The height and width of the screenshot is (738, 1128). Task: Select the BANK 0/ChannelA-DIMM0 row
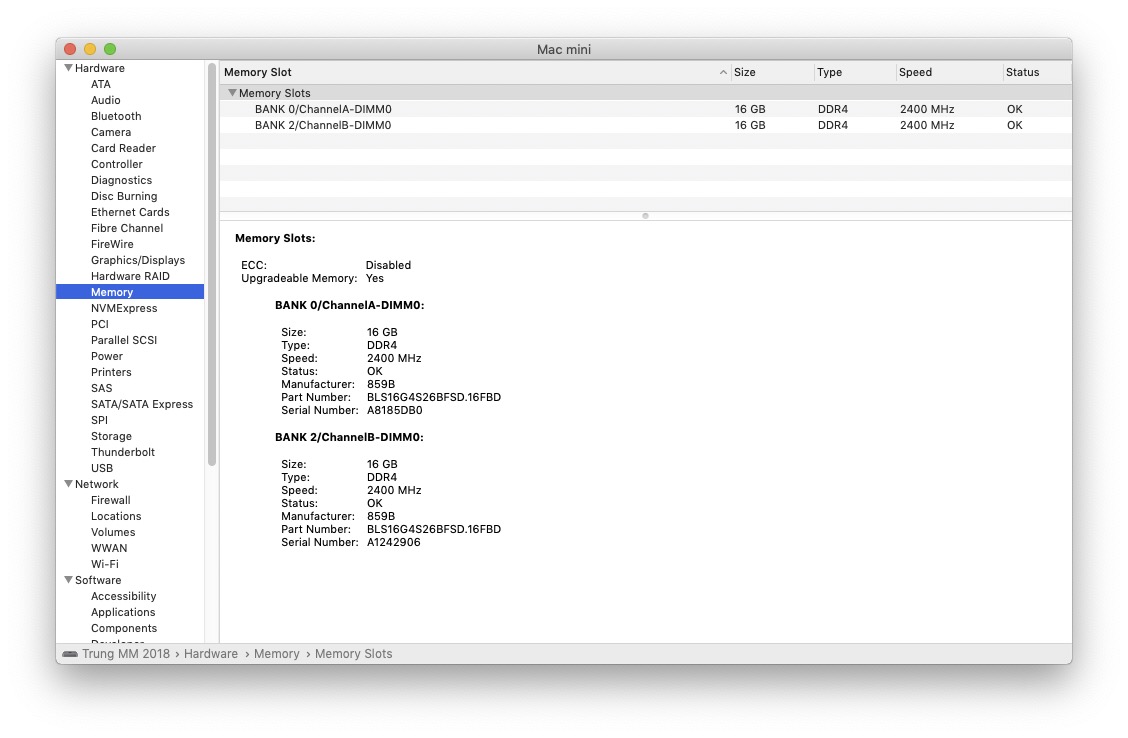pos(645,109)
